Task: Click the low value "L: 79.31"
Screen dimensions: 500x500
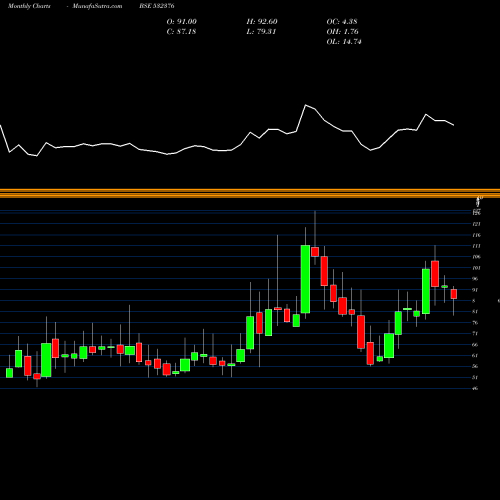Action: 261,32
